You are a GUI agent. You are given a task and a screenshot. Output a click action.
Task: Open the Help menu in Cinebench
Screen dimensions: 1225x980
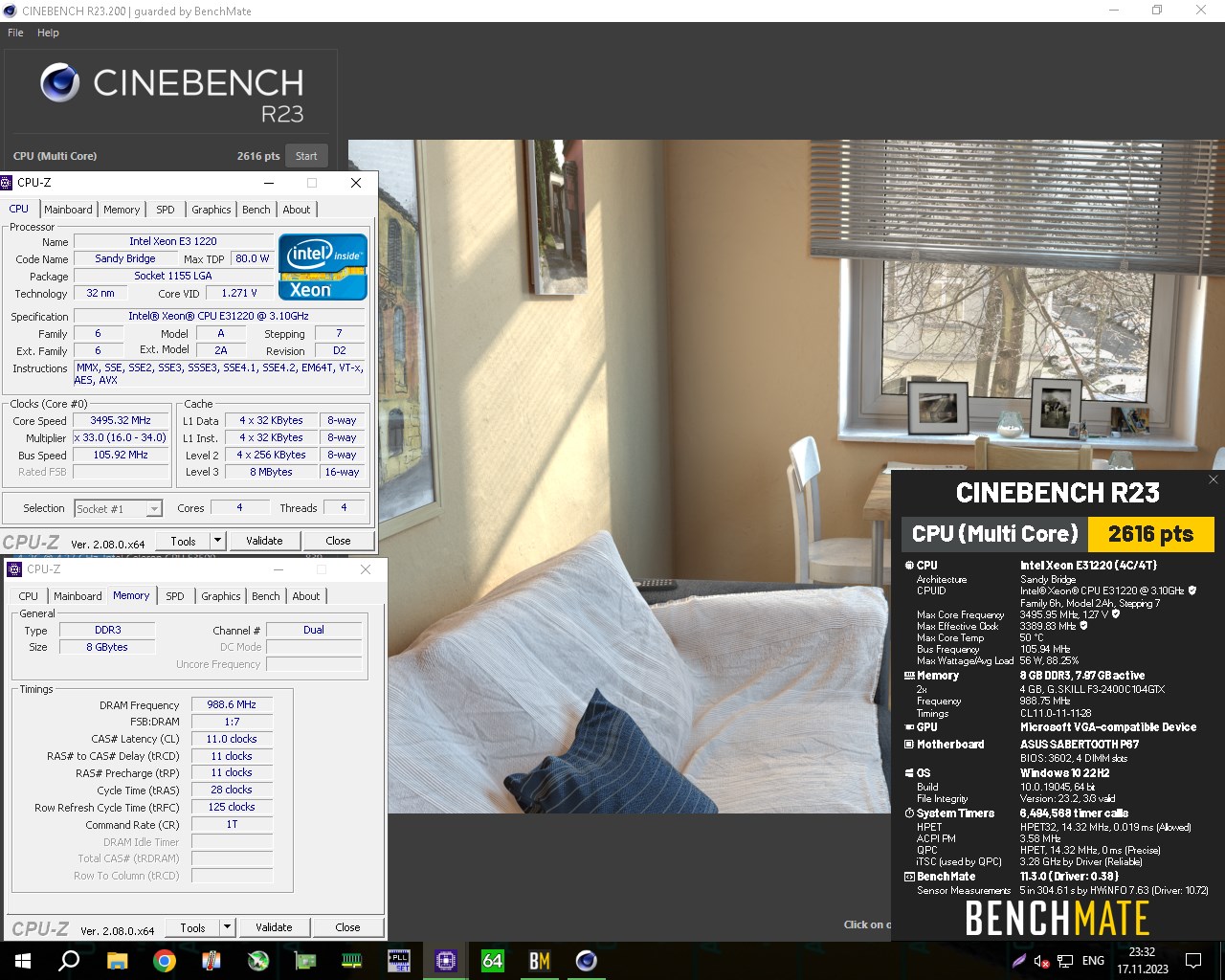click(x=48, y=33)
